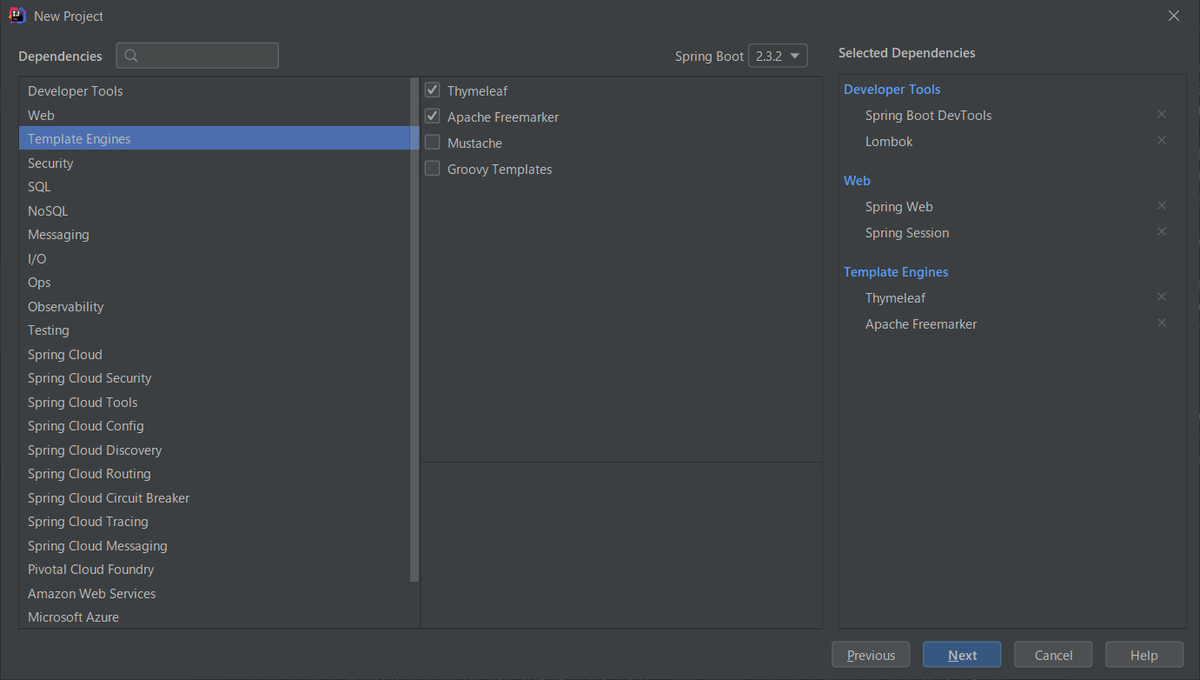Select Spring Cloud Config category
1200x680 pixels.
pos(214,426)
